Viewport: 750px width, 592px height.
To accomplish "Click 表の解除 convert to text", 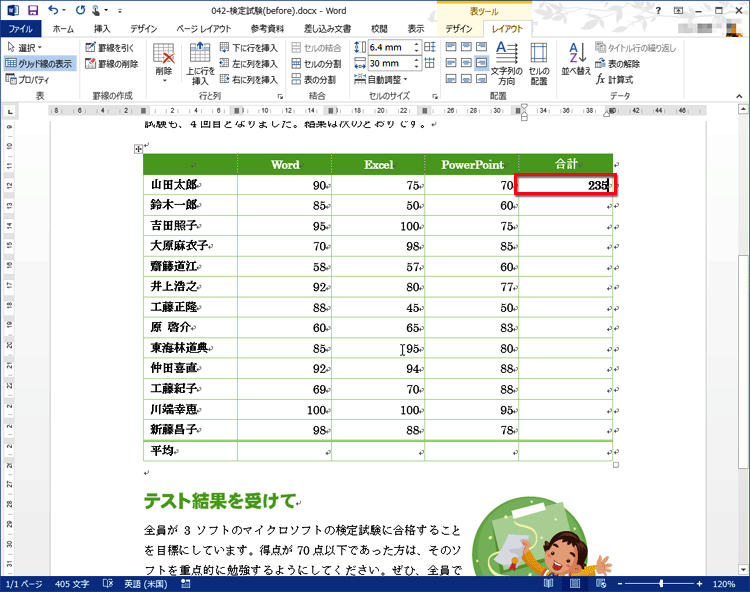I will (x=617, y=63).
